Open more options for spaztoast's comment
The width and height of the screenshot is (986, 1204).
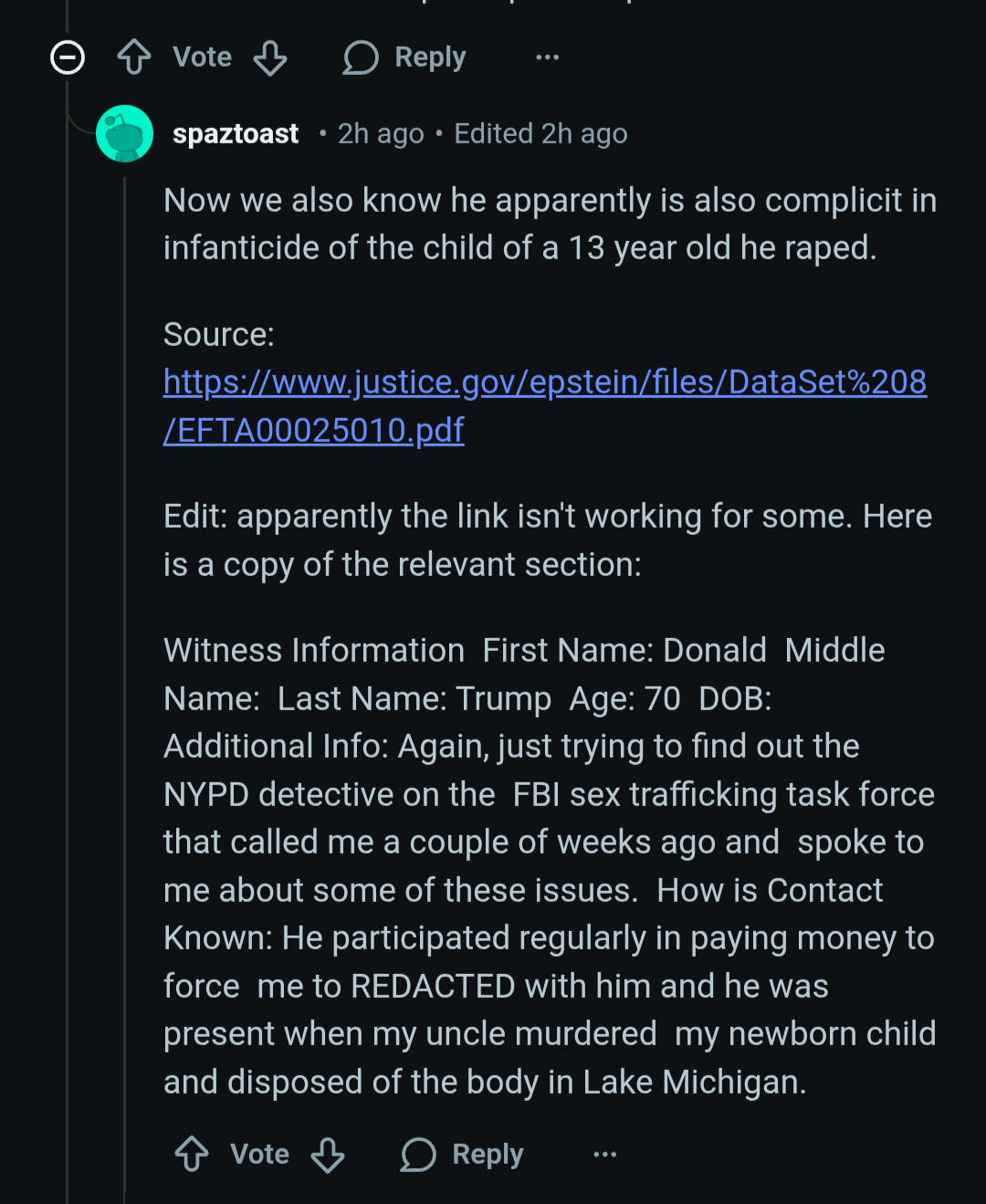click(604, 1155)
